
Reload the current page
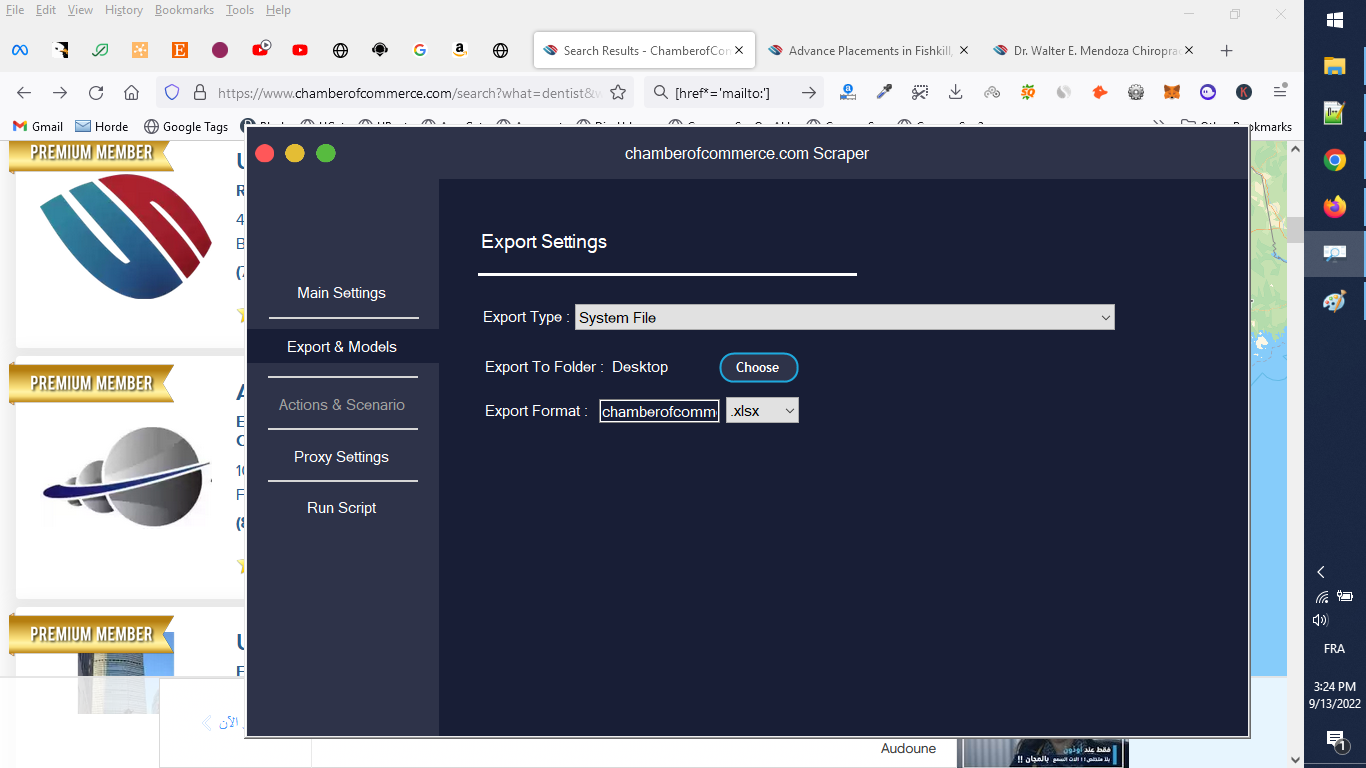96,92
